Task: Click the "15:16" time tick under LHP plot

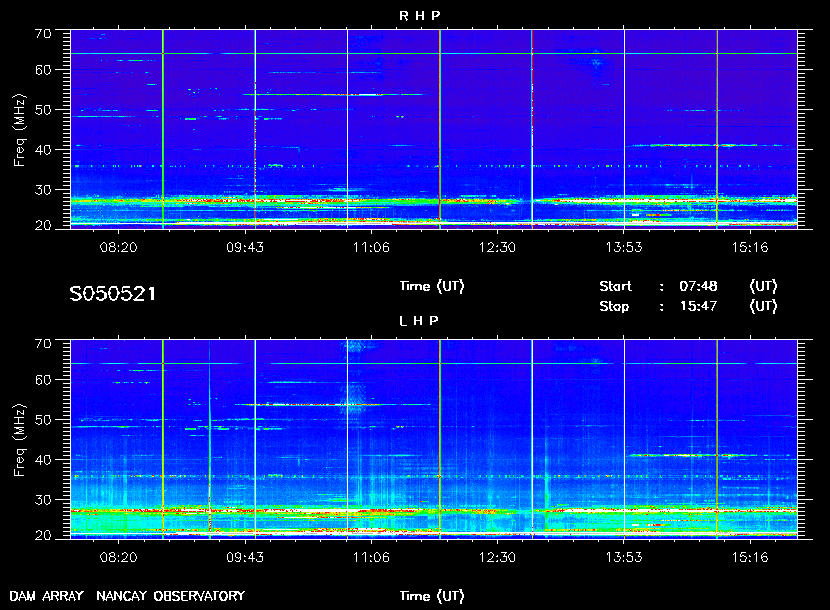Action: (x=750, y=557)
